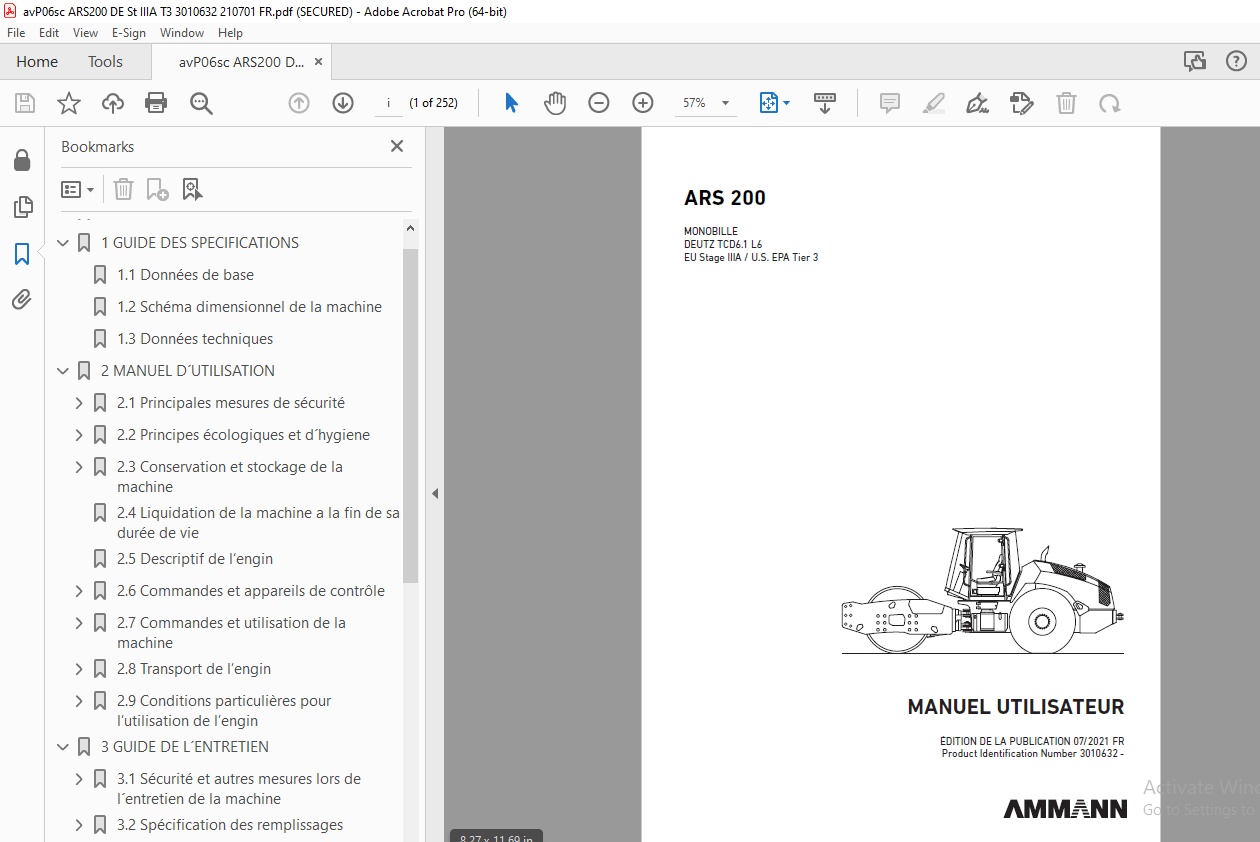The image size is (1260, 842).
Task: Click the Delete trash icon in toolbar
Action: pos(1067,103)
